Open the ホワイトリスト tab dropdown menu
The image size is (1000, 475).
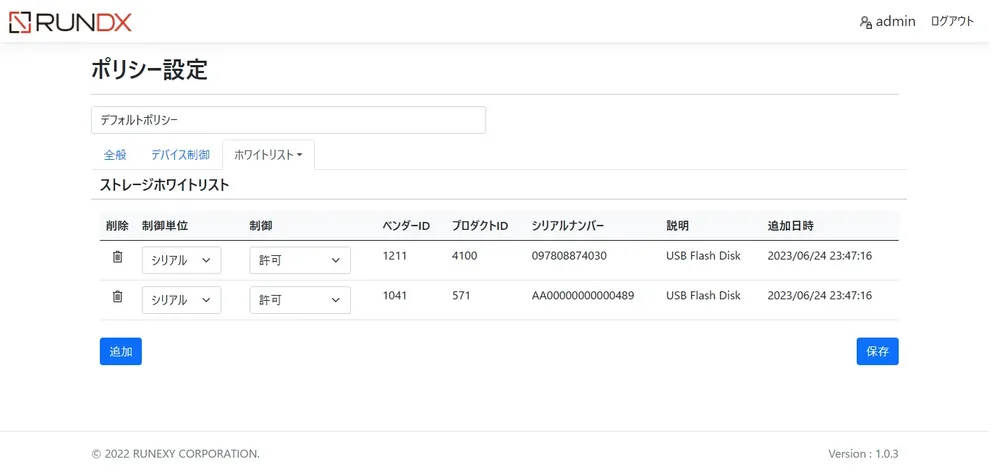[x=268, y=155]
